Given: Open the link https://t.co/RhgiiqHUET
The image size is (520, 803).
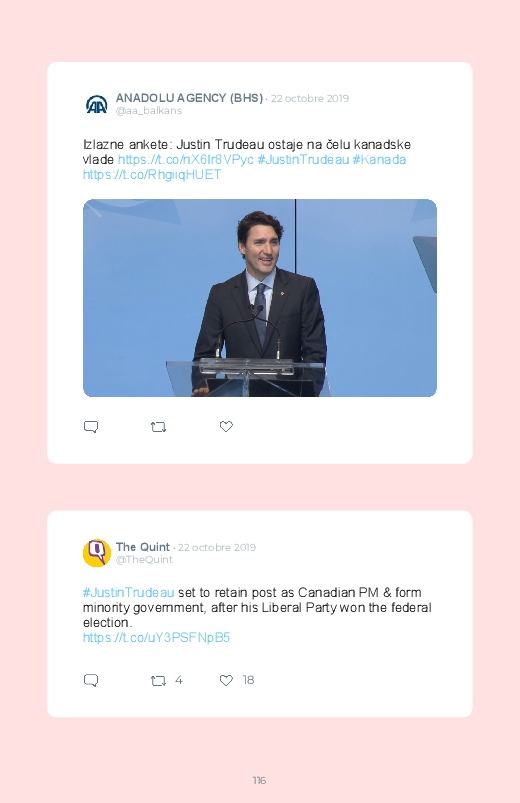Looking at the screenshot, I should (152, 175).
